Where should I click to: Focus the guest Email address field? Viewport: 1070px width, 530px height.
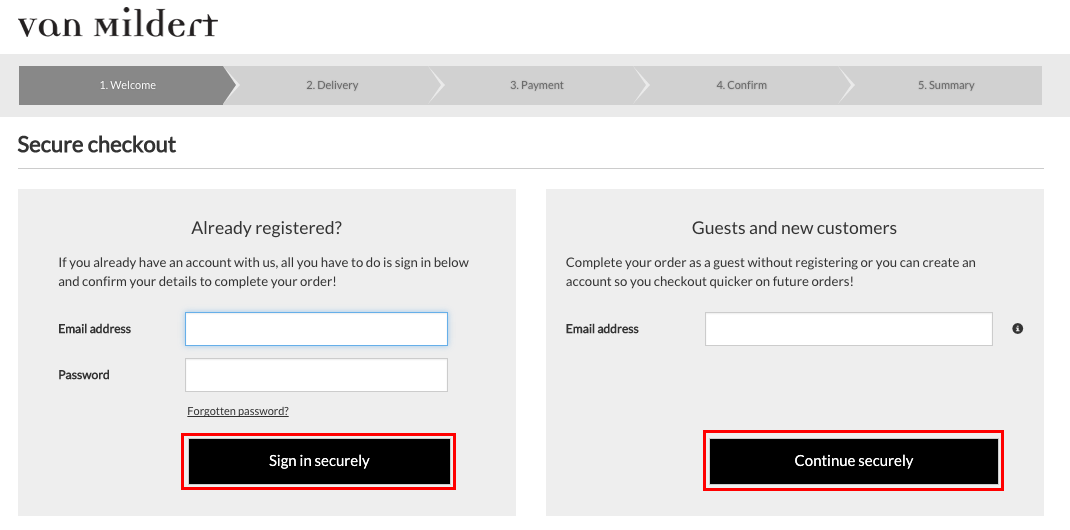848,329
